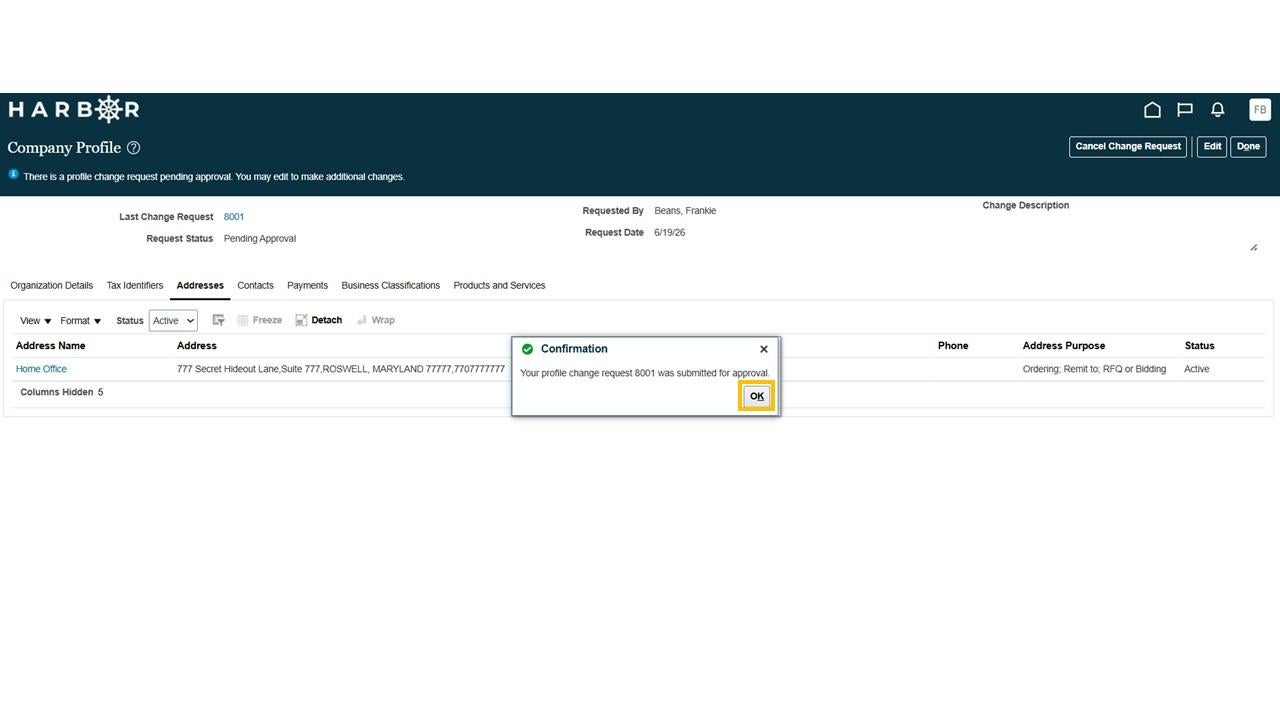Click the Done button
The width and height of the screenshot is (1280, 720).
pyautogui.click(x=1248, y=147)
